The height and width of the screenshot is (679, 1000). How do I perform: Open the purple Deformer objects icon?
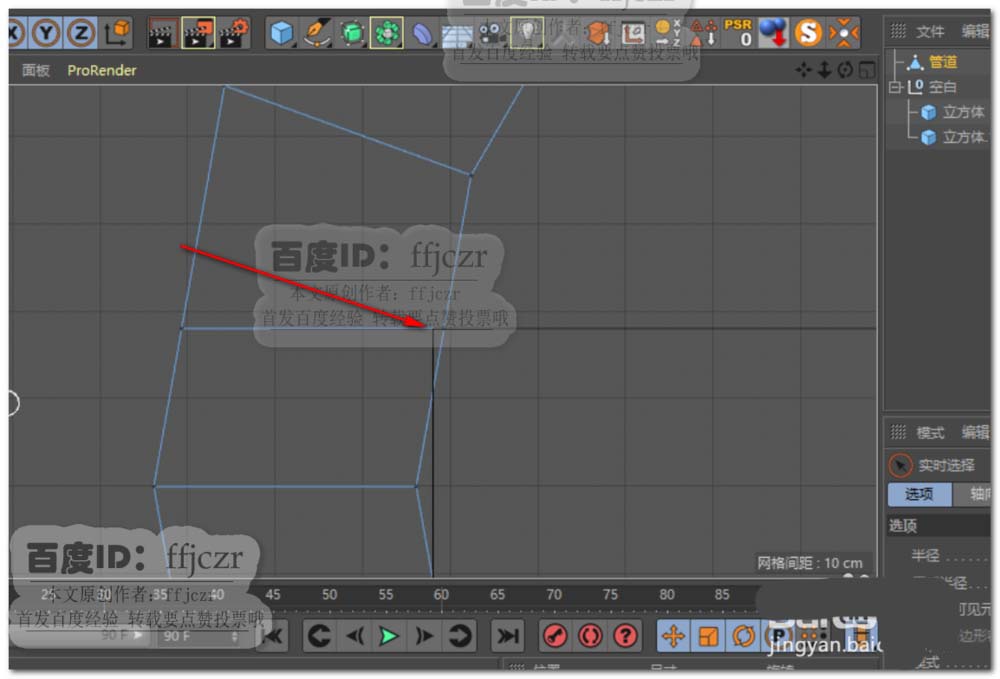tap(422, 33)
